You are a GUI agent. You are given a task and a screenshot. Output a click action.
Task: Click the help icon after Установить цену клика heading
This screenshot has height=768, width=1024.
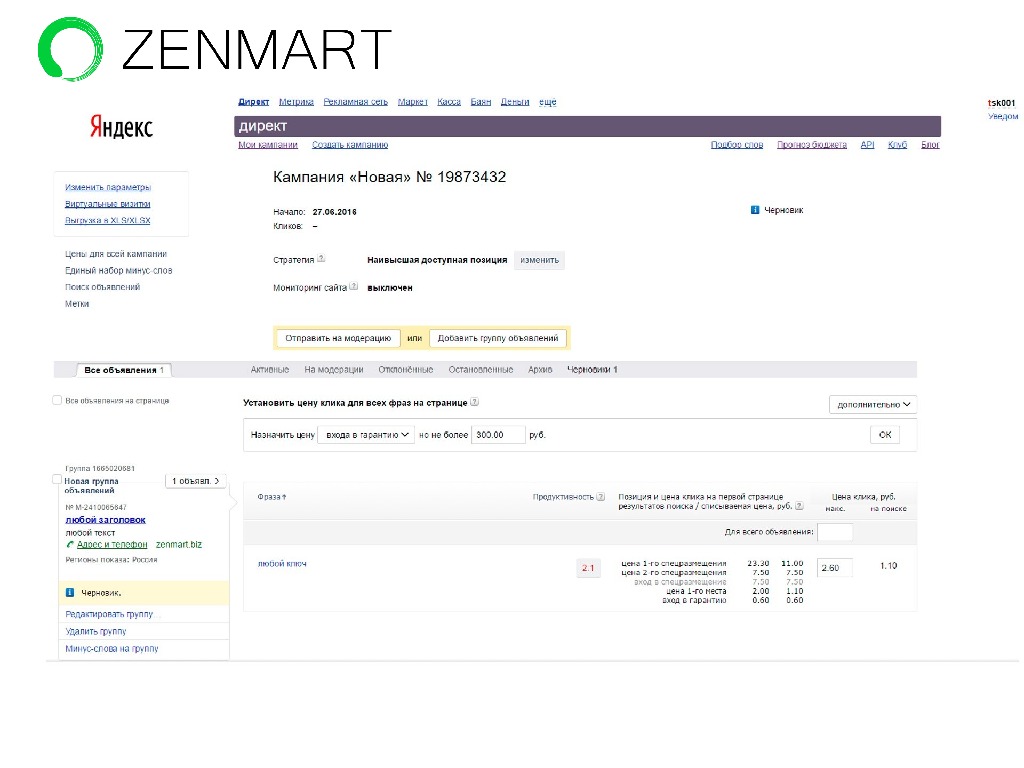tap(474, 402)
